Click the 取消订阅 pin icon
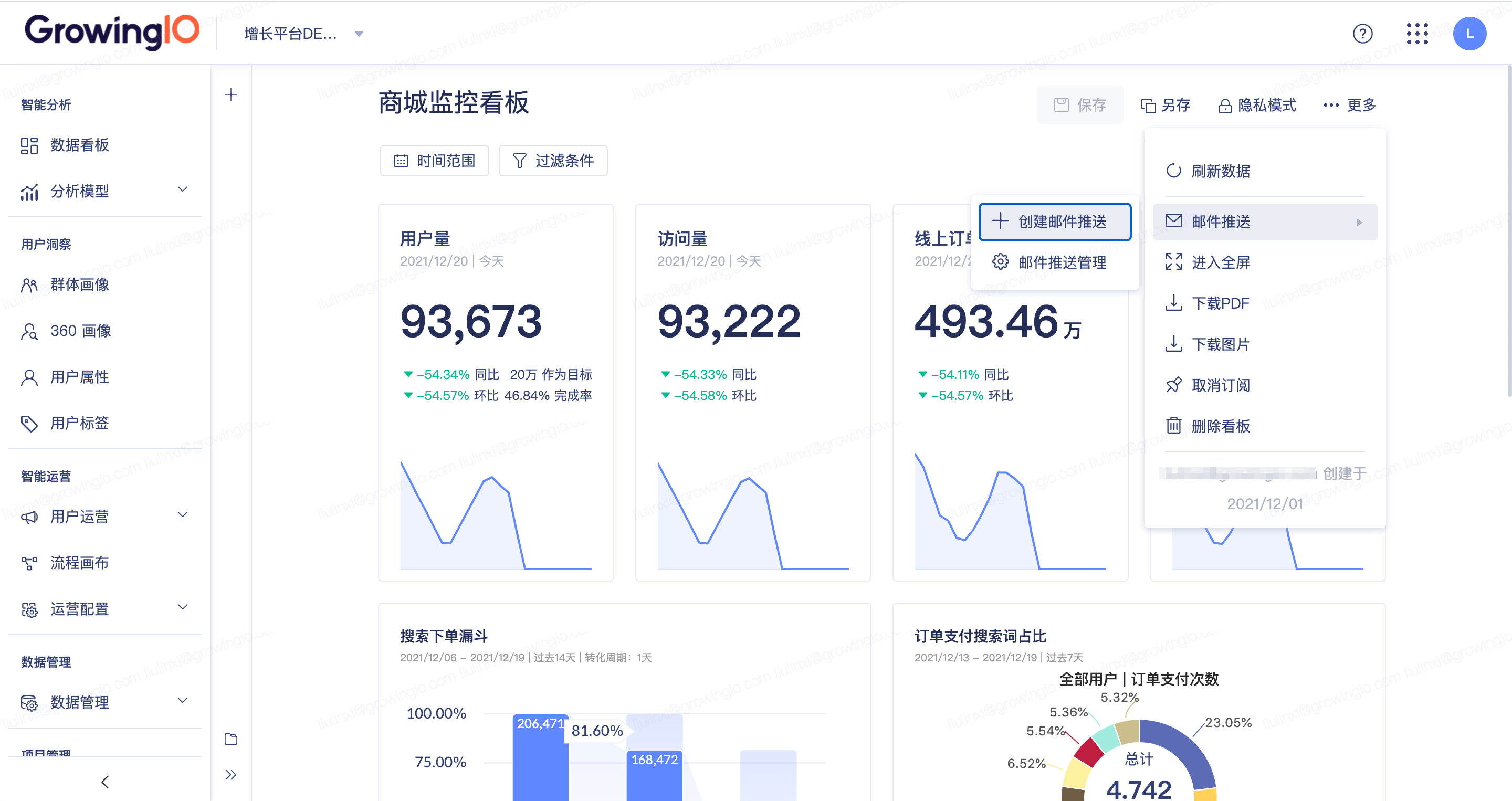This screenshot has width=1512, height=801. pos(1173,384)
